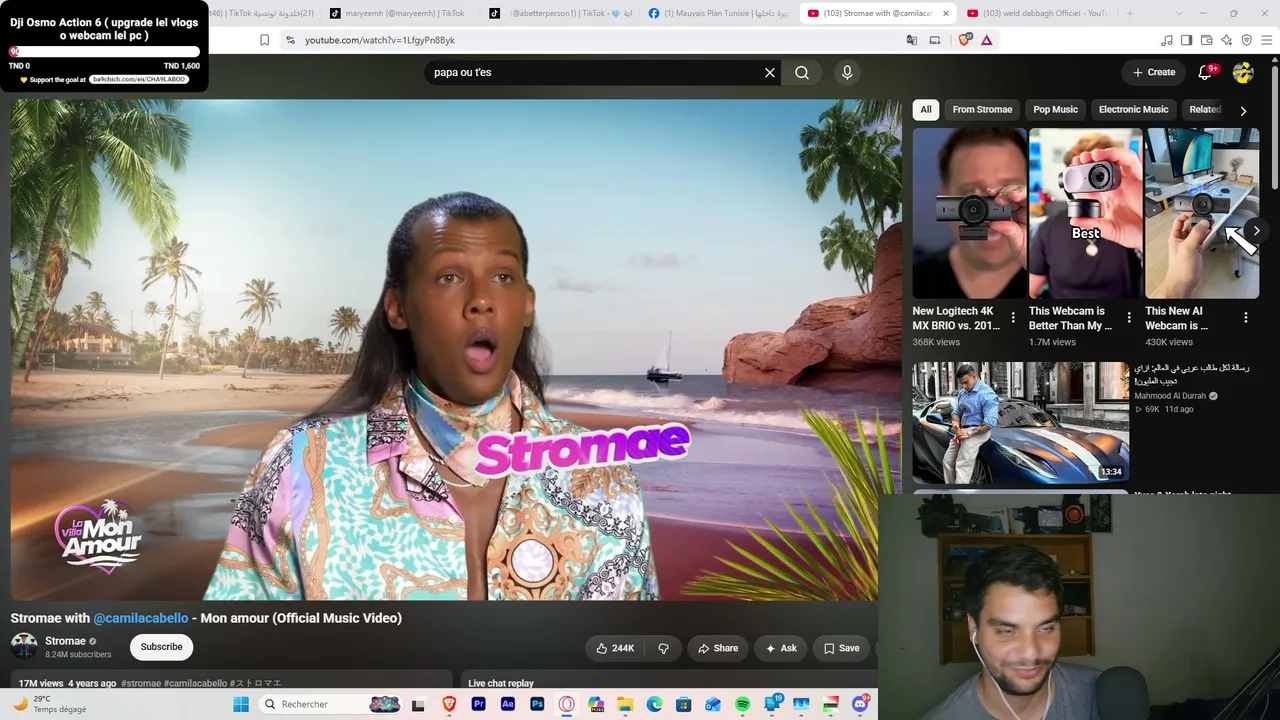The image size is (1280, 720).
Task: Open This Webcam is Better Than My short
Action: tap(1086, 213)
